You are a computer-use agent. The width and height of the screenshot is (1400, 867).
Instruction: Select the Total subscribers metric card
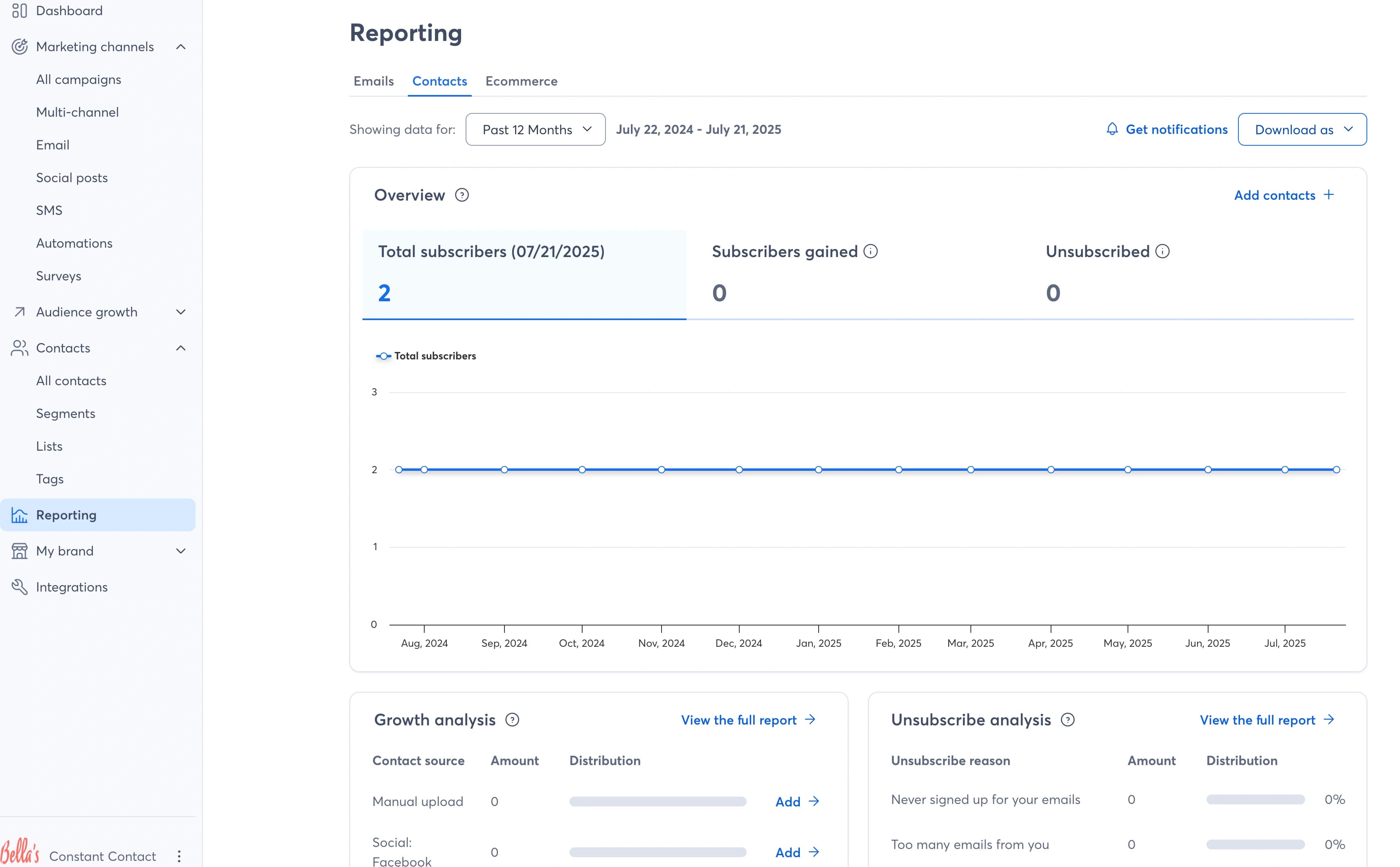(x=524, y=274)
